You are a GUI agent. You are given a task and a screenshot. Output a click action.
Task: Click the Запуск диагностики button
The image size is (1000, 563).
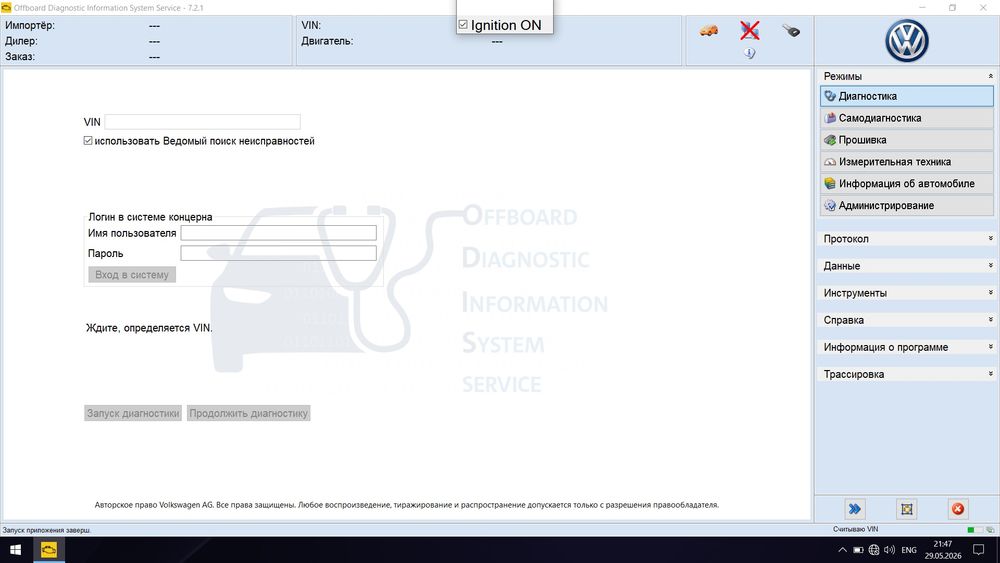133,413
